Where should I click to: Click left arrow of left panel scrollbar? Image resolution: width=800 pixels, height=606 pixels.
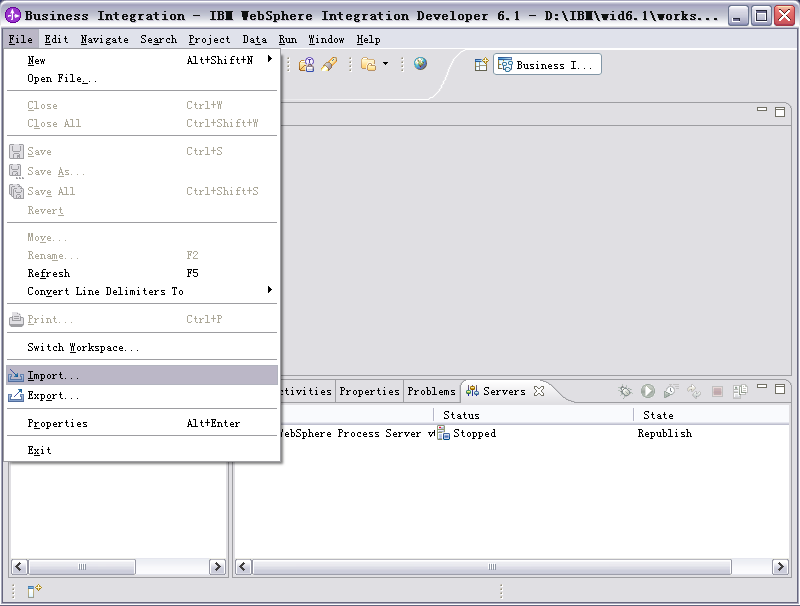(19, 567)
